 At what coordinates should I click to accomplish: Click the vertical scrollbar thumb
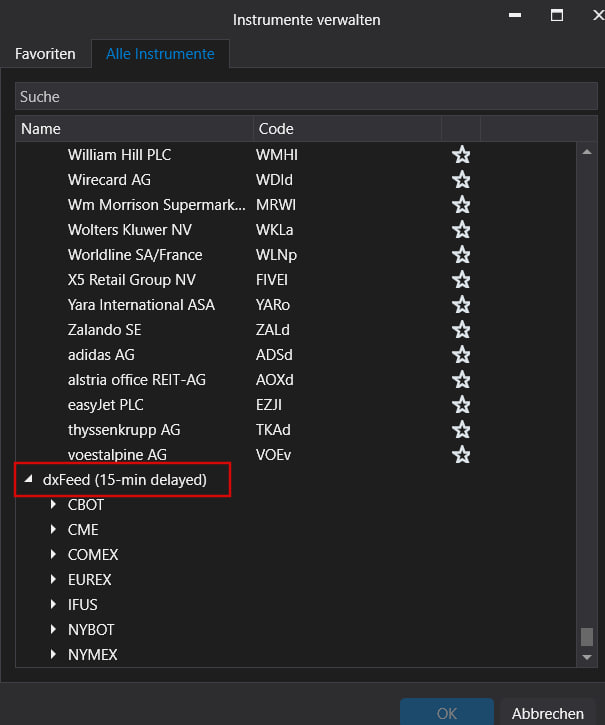(587, 636)
